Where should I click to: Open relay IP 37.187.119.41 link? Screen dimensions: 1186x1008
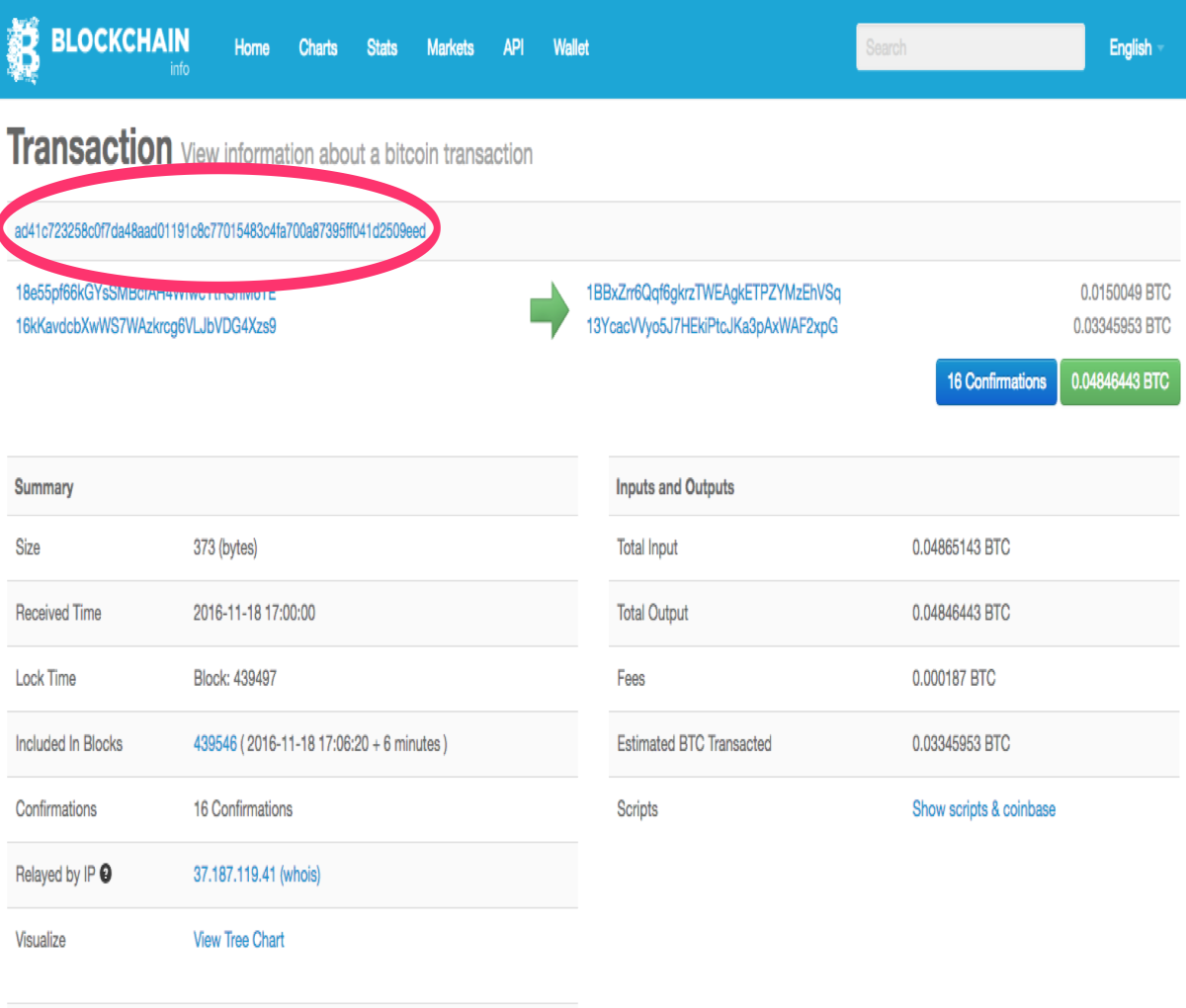tap(234, 875)
